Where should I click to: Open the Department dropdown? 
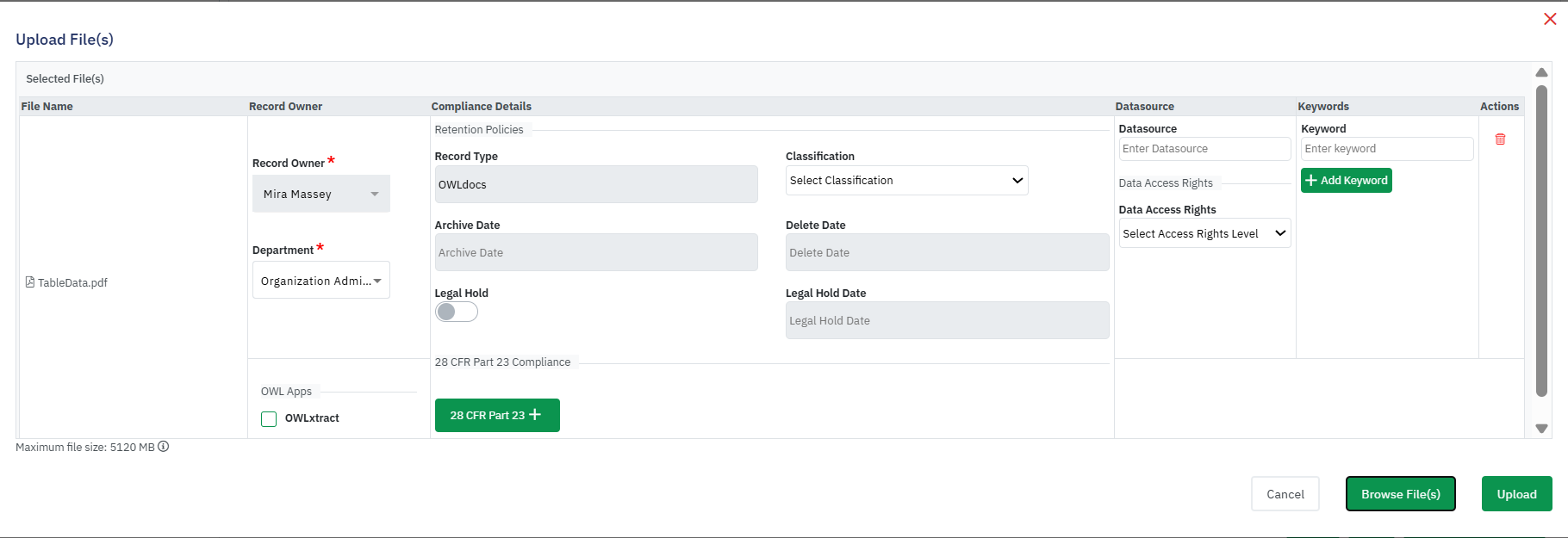point(321,281)
